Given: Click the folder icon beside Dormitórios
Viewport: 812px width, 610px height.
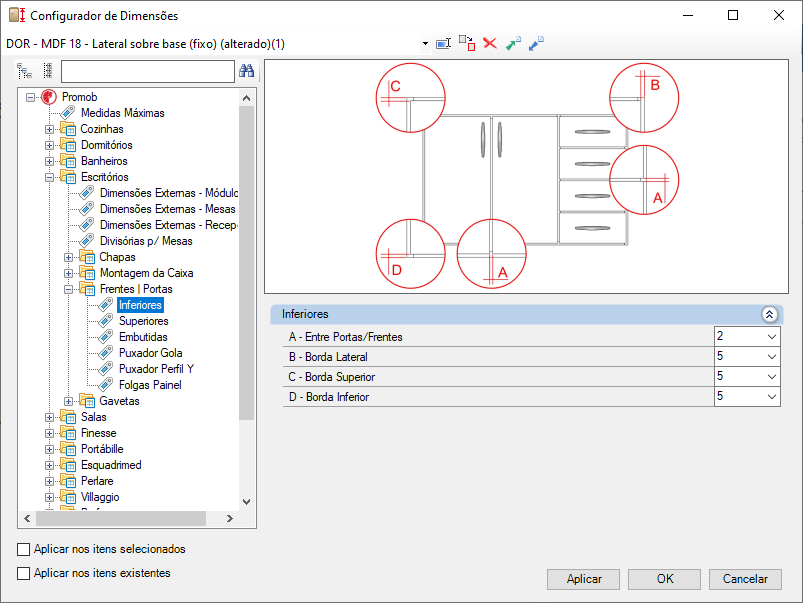Looking at the screenshot, I should tap(68, 145).
